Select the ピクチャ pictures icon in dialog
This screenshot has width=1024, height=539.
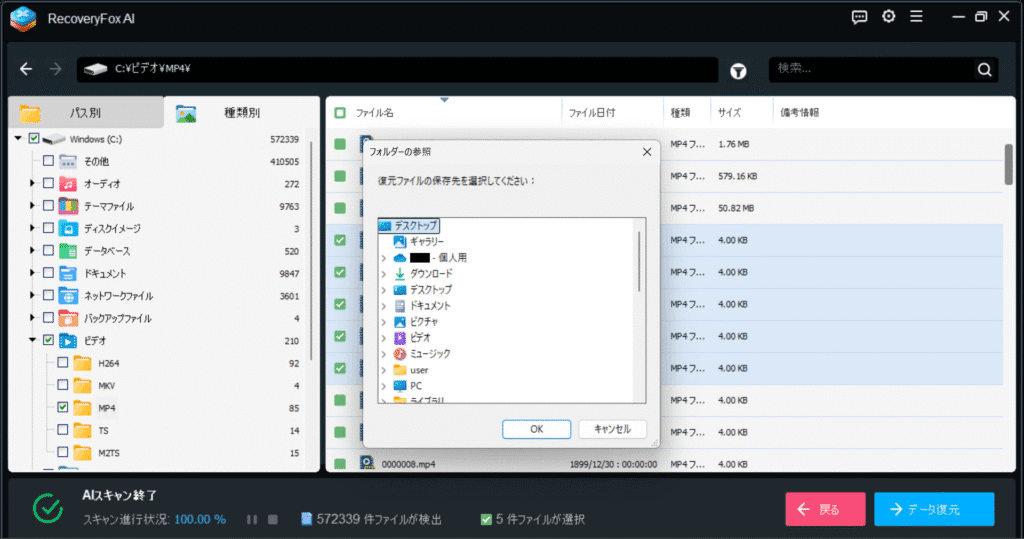pos(400,322)
